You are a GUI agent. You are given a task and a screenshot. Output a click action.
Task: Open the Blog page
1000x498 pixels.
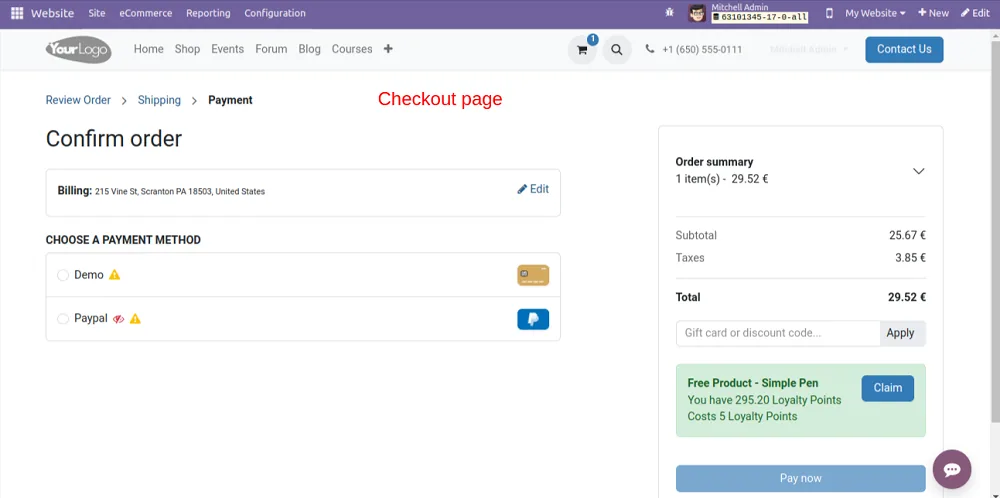click(x=309, y=49)
